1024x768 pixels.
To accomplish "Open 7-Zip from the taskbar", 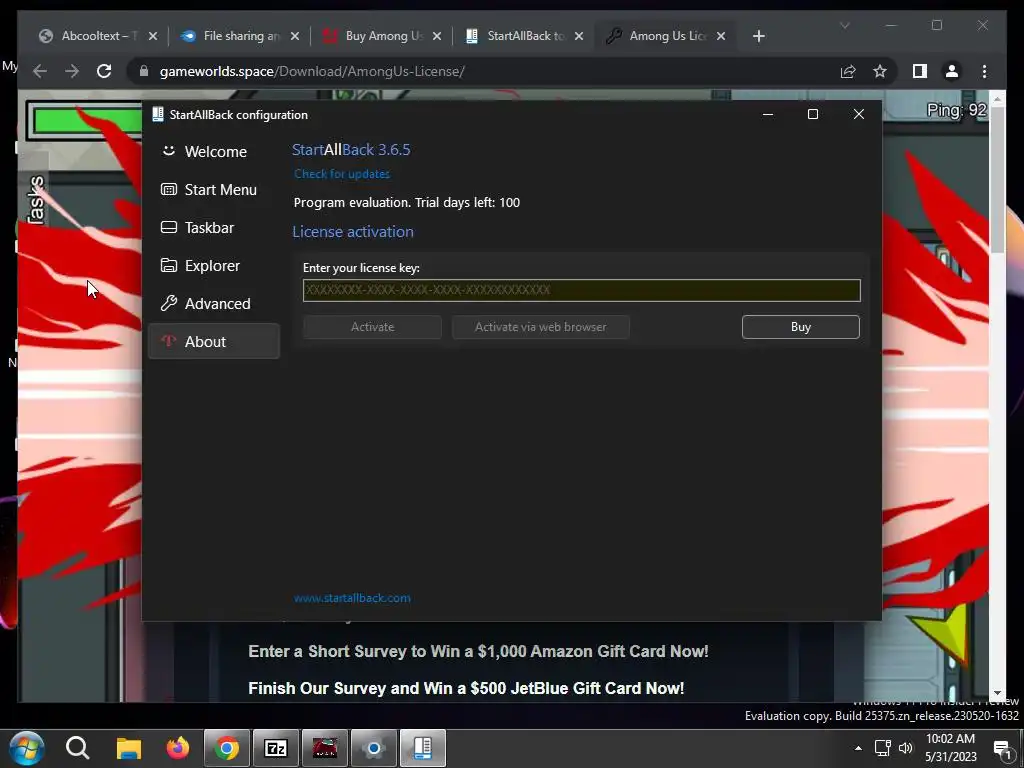I will pos(276,748).
